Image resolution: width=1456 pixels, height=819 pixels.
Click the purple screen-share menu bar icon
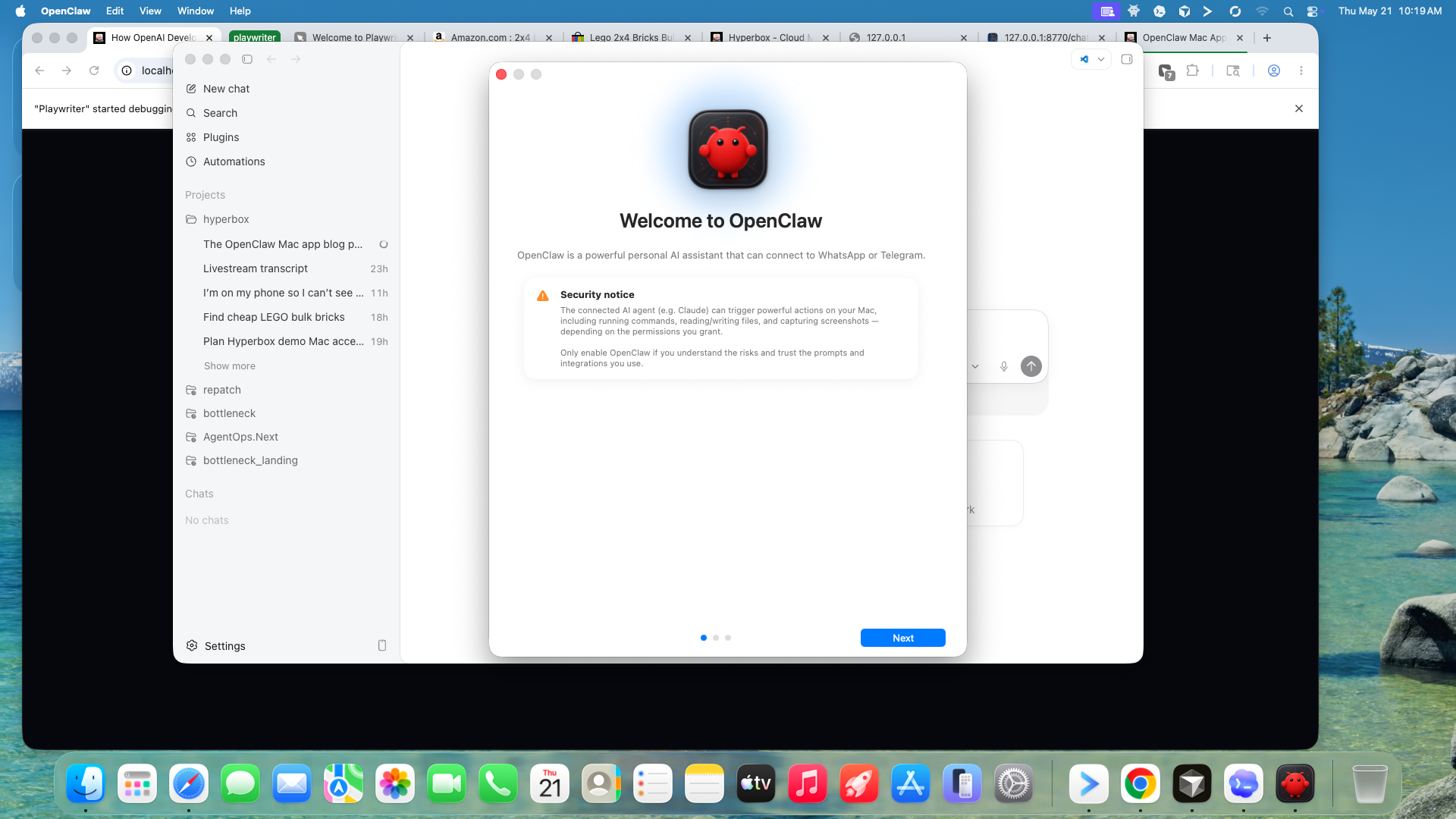pyautogui.click(x=1106, y=11)
